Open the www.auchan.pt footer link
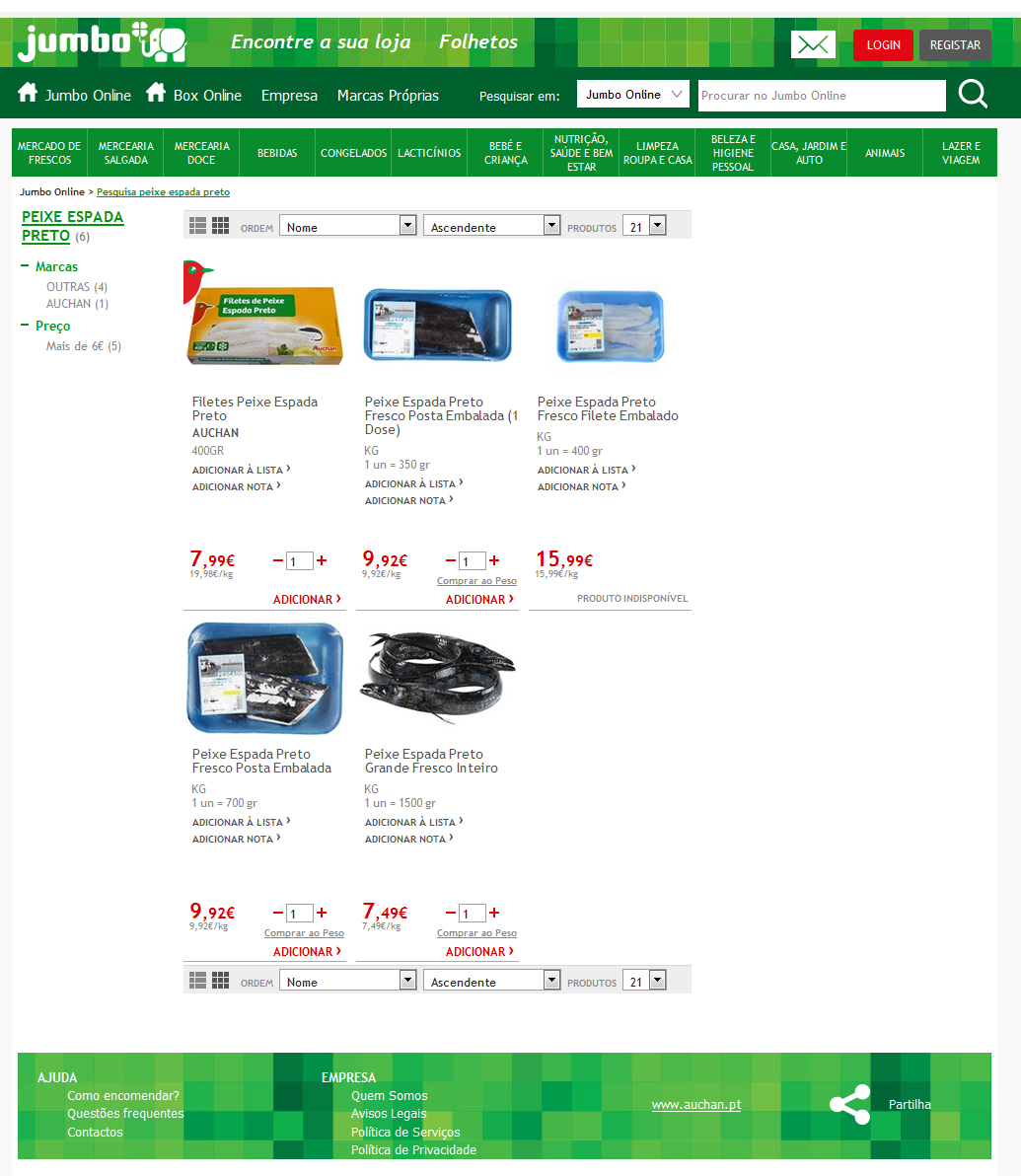 point(696,1104)
